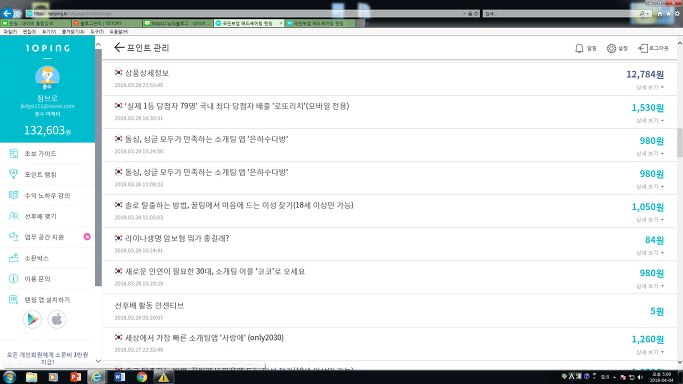Switch to the last 국민부업 browser tab
The height and width of the screenshot is (384, 683).
pyautogui.click(x=320, y=23)
